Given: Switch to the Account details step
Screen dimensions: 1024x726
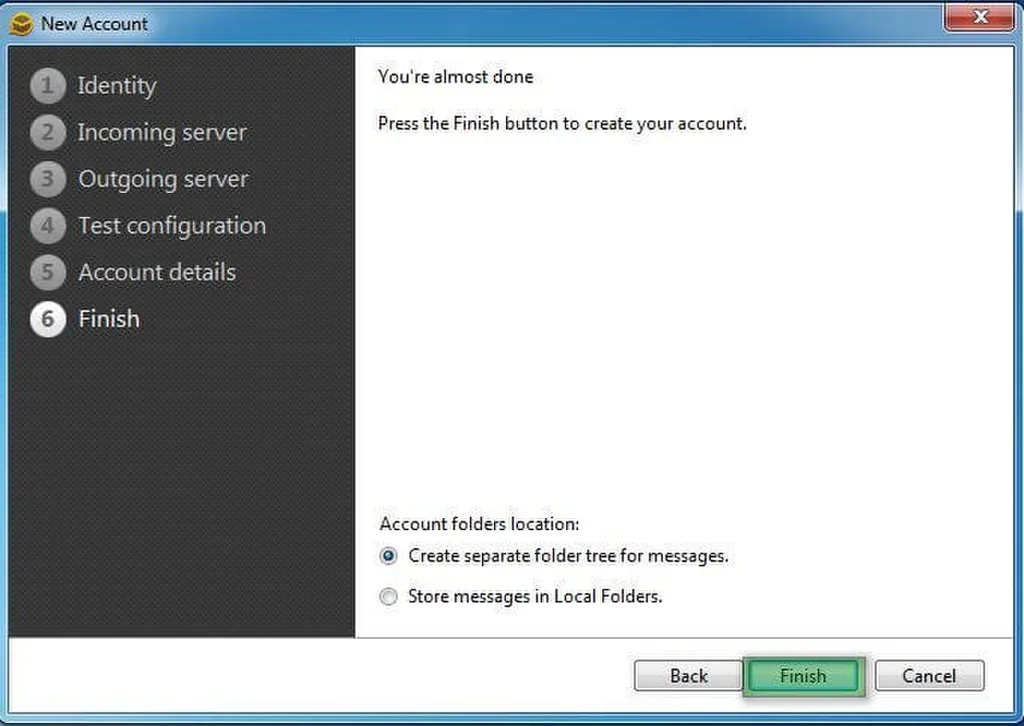Looking at the screenshot, I should (157, 272).
